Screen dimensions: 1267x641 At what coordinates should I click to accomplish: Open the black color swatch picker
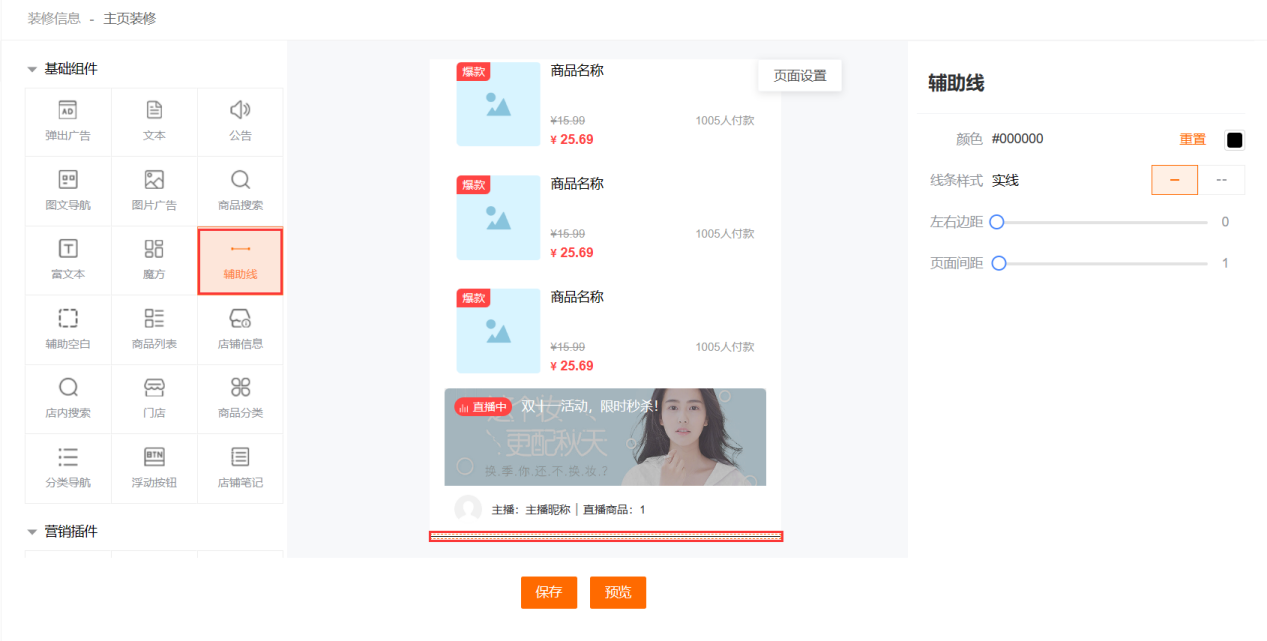pyautogui.click(x=1234, y=140)
